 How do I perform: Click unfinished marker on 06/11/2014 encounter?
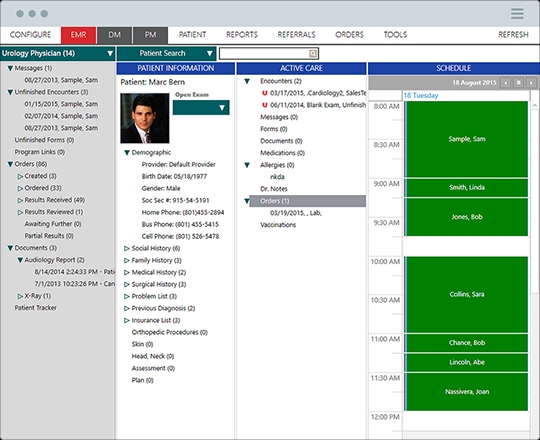pyautogui.click(x=264, y=105)
